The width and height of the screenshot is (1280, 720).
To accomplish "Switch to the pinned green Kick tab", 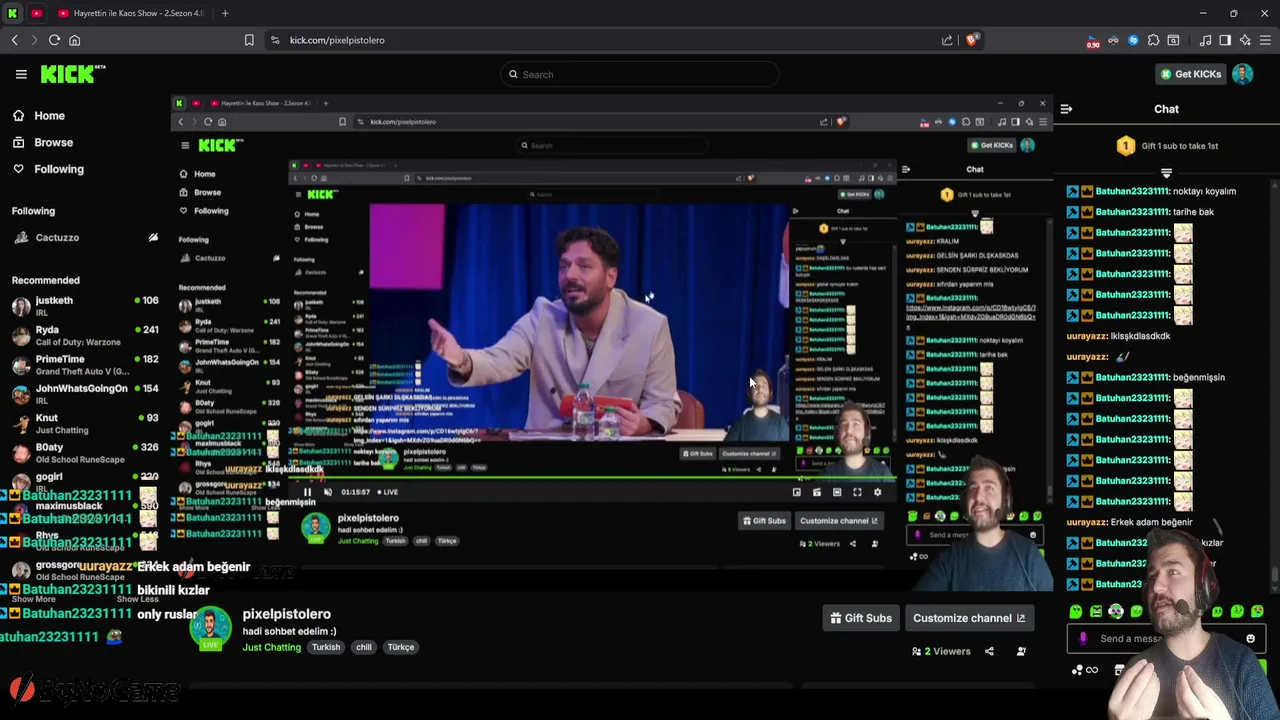I will (x=13, y=13).
